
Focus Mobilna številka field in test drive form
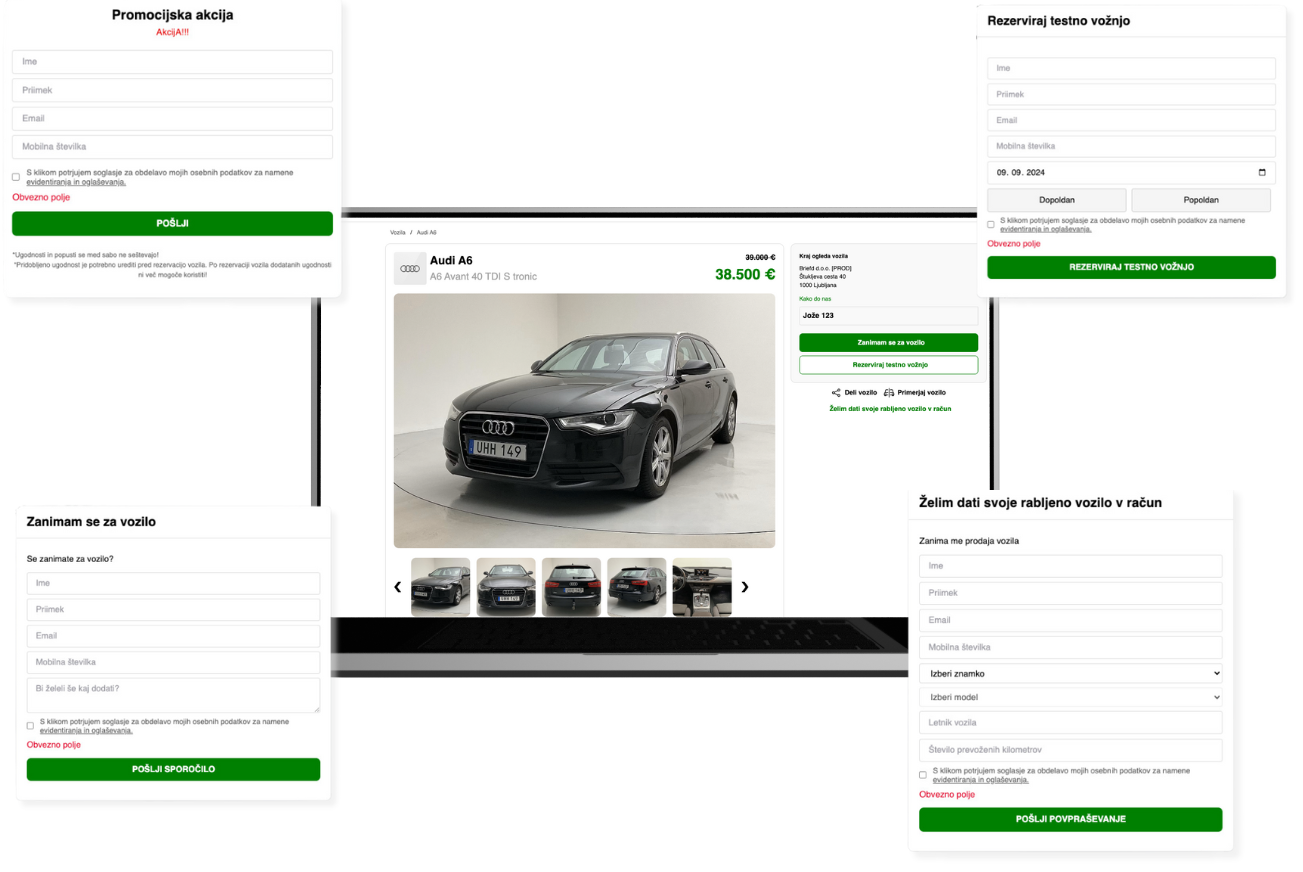[x=1131, y=146]
